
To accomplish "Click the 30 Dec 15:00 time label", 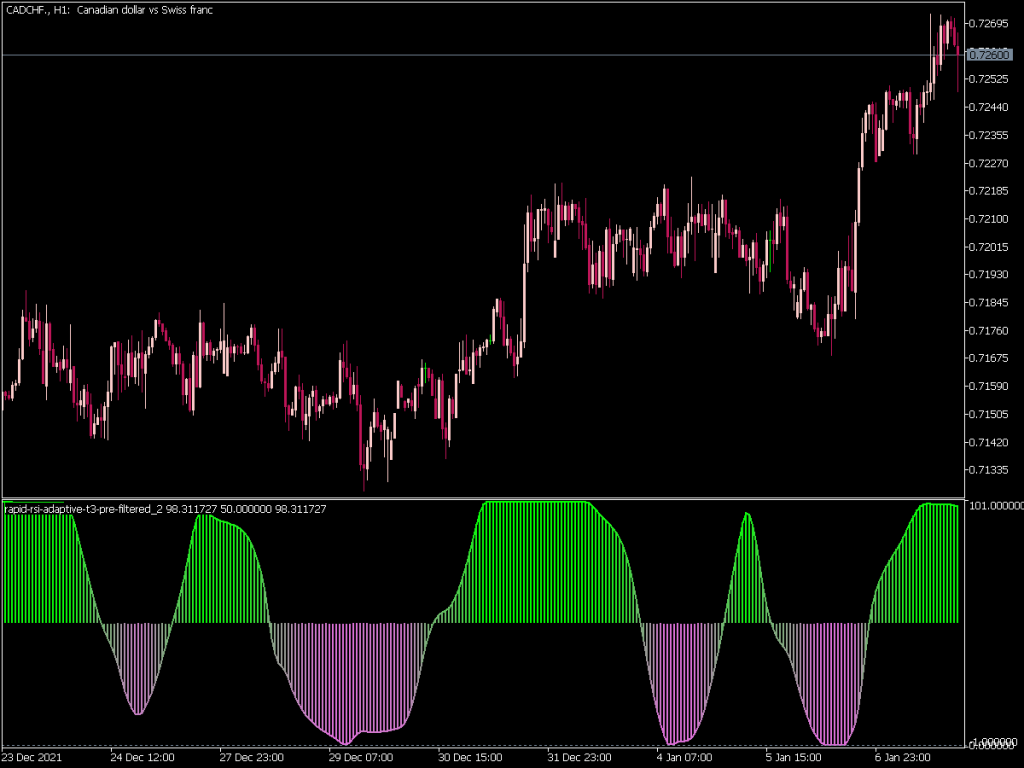I will 470,757.
